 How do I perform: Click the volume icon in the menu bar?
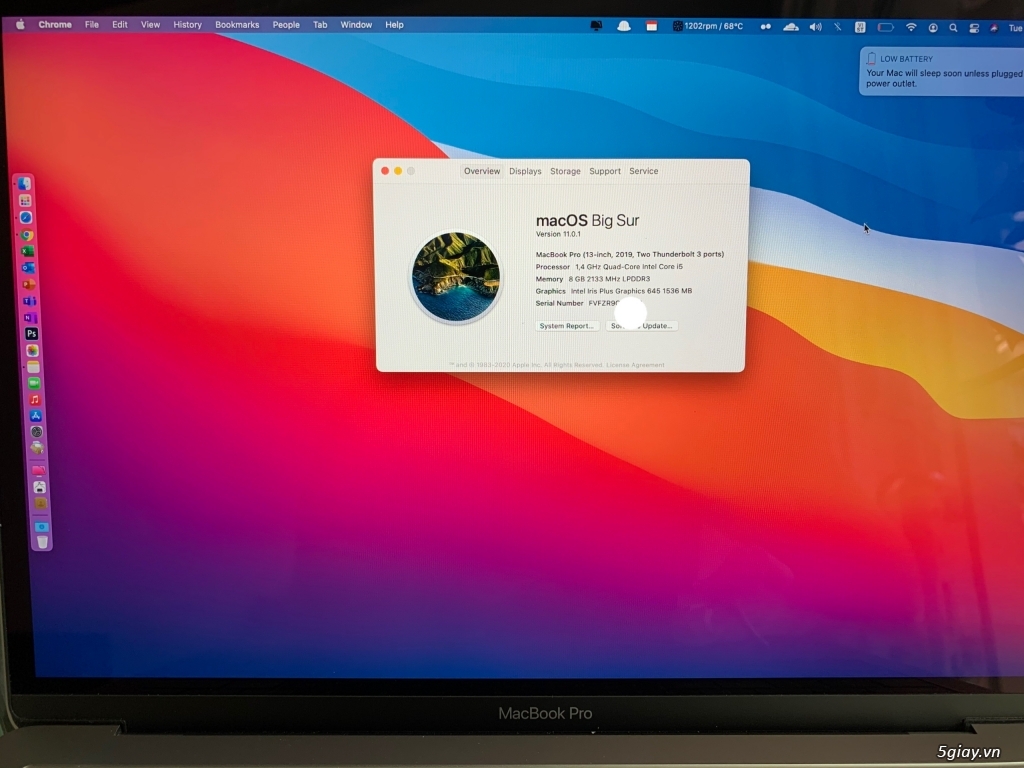816,27
